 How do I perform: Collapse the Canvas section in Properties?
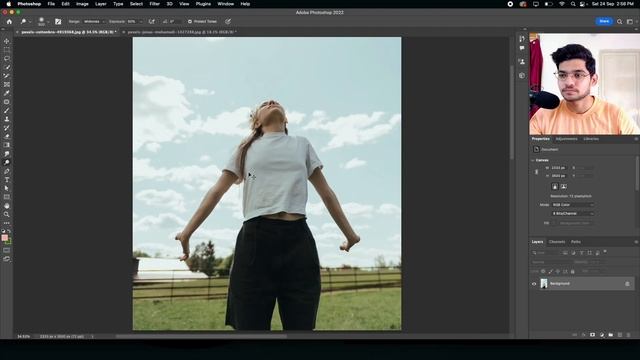[x=533, y=160]
